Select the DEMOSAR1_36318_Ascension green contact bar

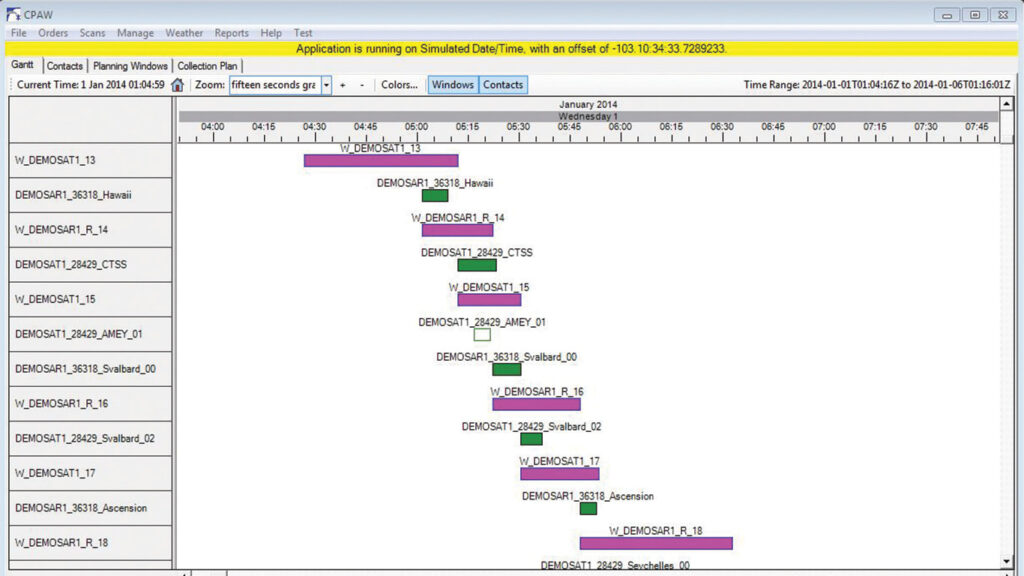click(588, 509)
